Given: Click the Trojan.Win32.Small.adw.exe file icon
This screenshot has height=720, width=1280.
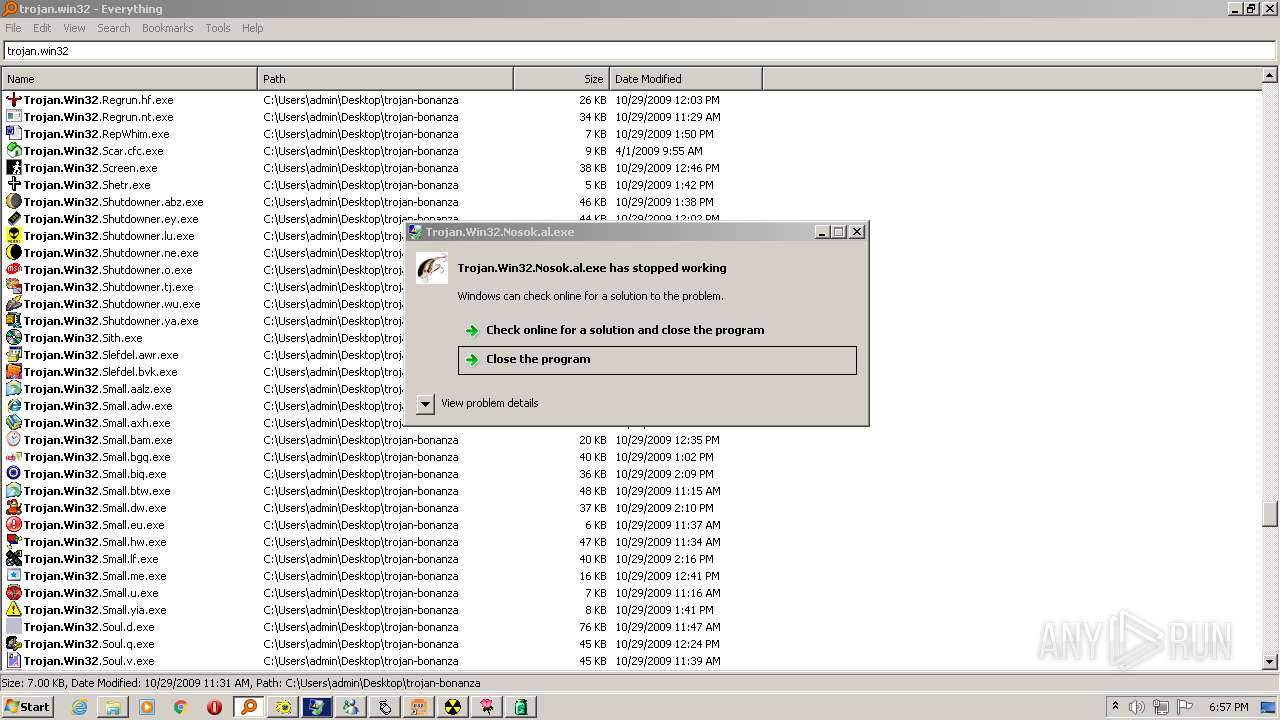Looking at the screenshot, I should 14,406.
